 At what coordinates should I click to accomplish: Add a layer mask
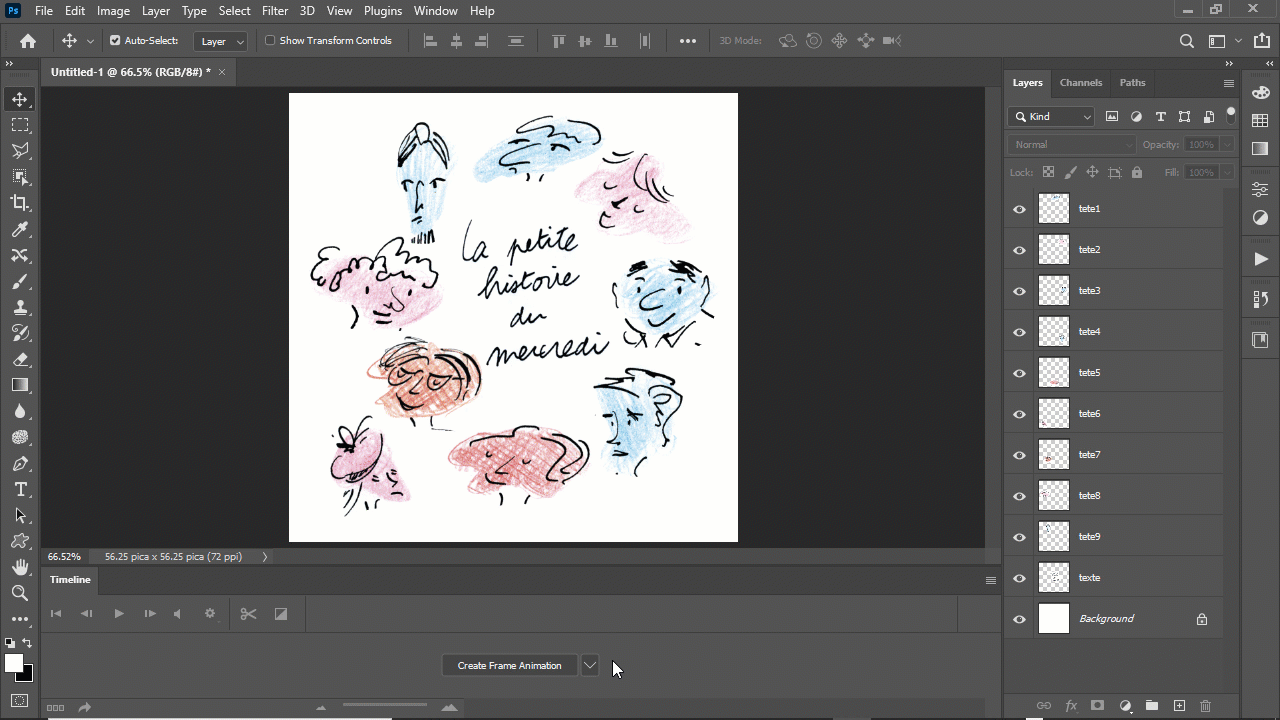click(1097, 706)
